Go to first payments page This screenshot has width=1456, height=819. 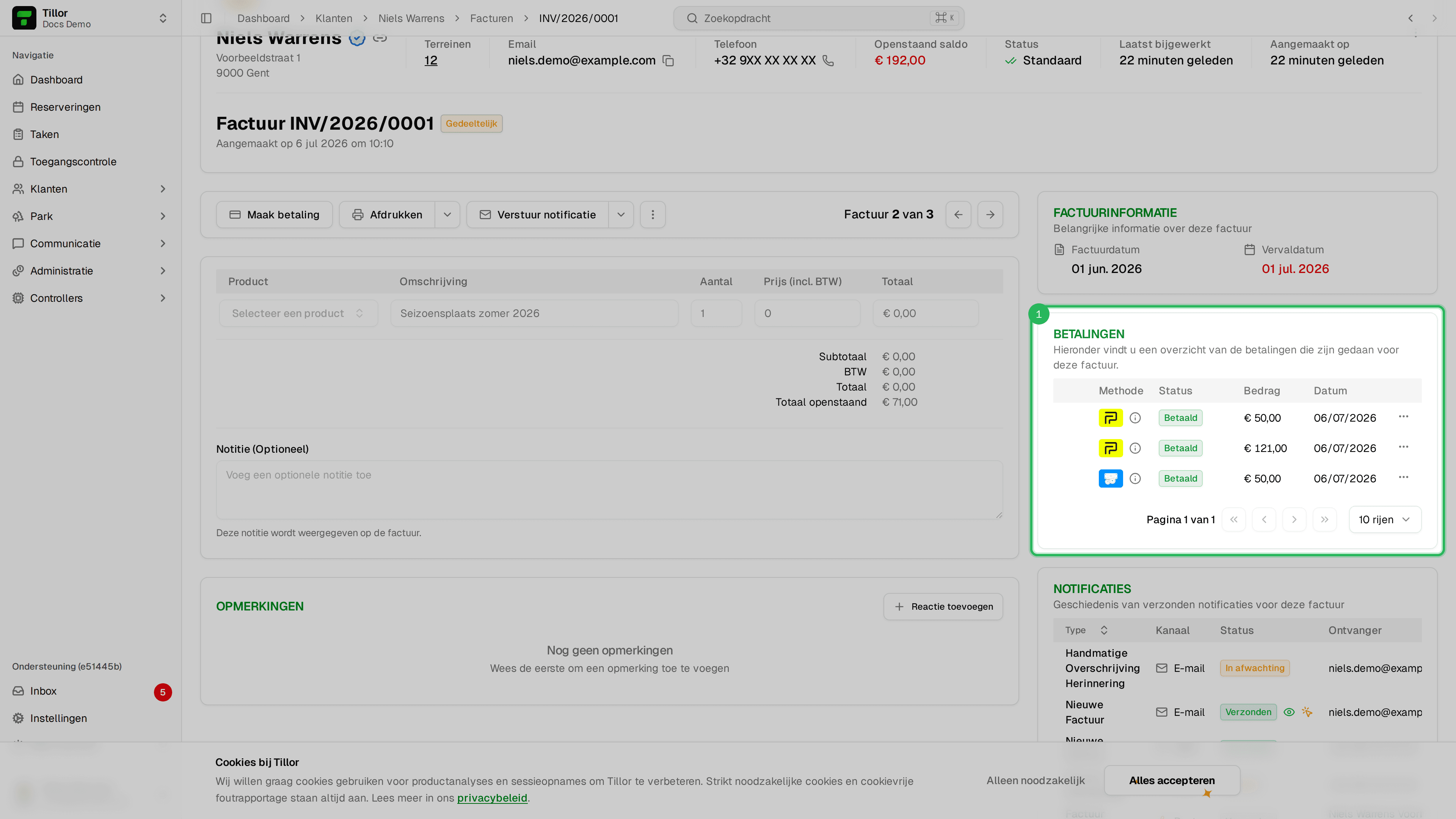pos(1234,519)
